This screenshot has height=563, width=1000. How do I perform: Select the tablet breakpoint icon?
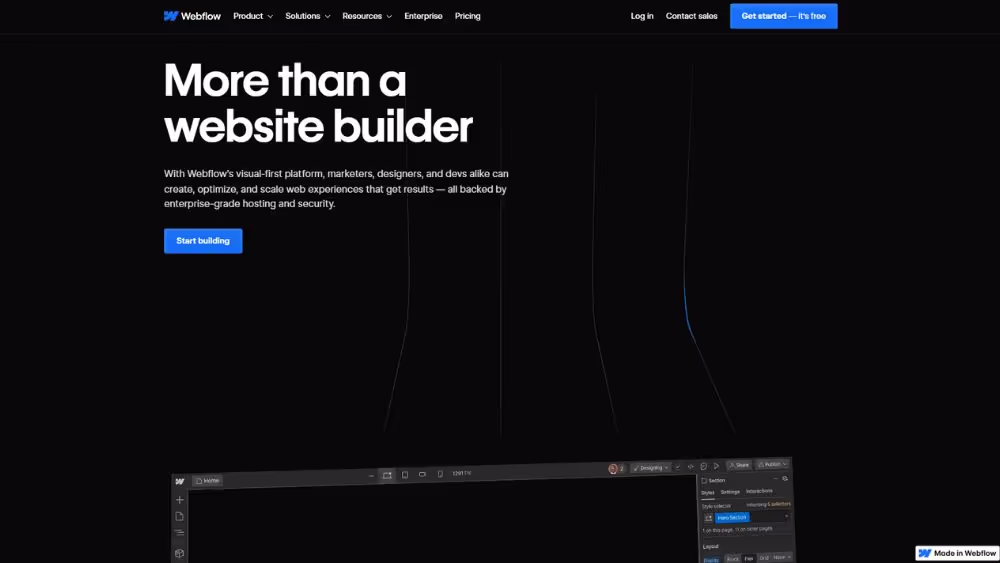405,474
